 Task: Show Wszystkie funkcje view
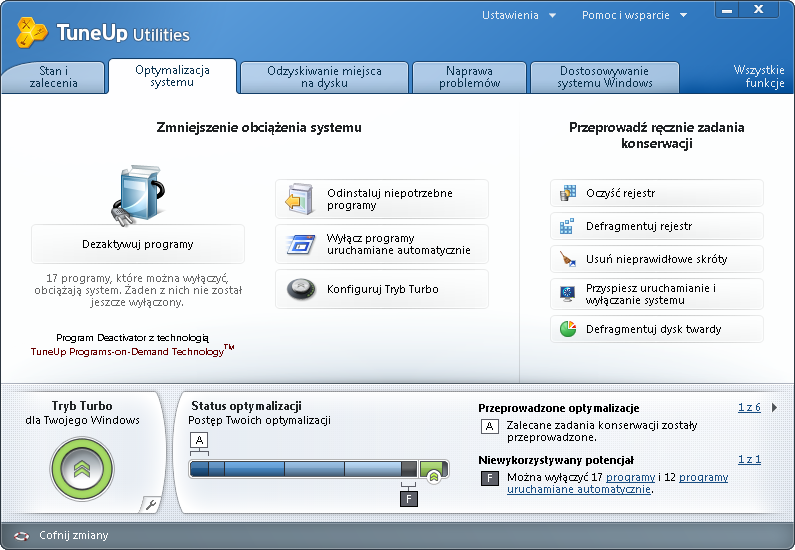point(759,77)
